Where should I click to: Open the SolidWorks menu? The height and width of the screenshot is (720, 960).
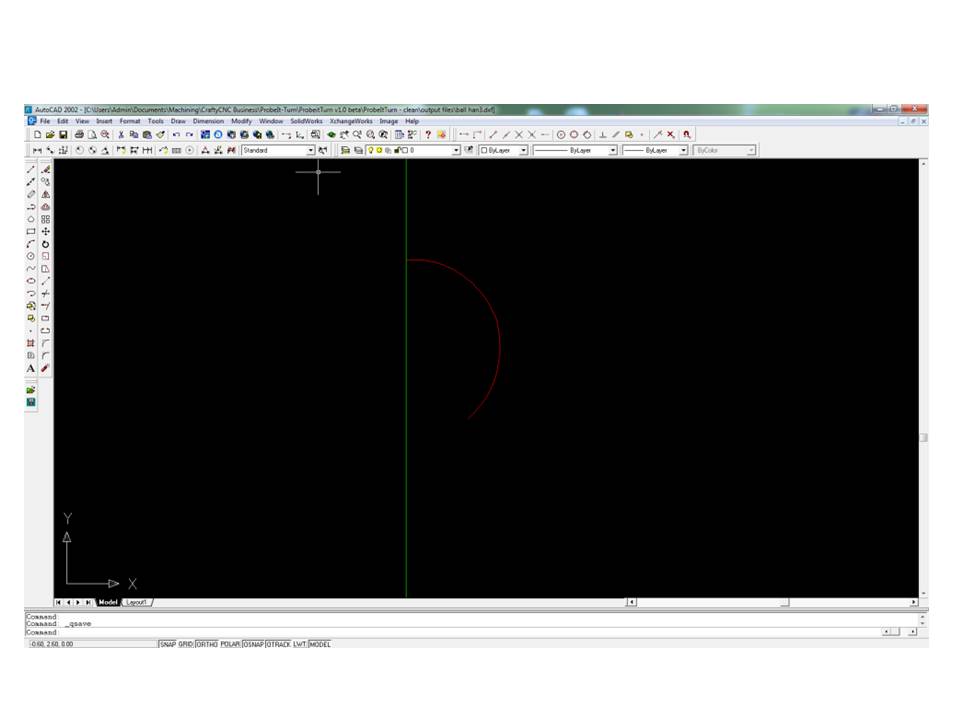pos(306,121)
